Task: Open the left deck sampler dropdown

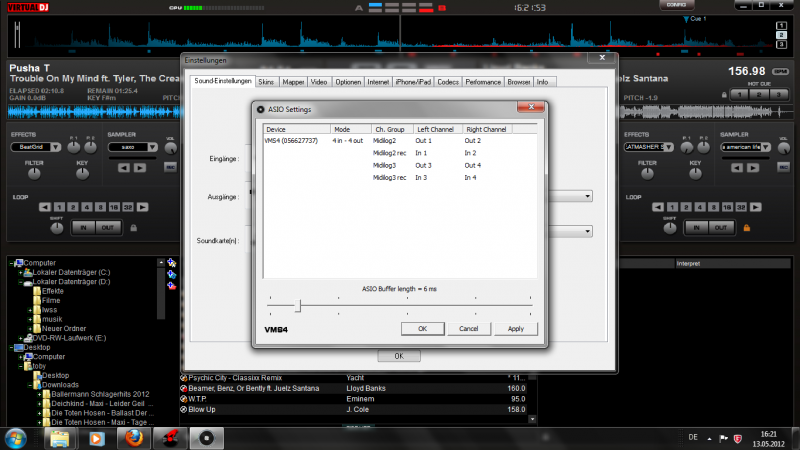Action: pos(153,147)
